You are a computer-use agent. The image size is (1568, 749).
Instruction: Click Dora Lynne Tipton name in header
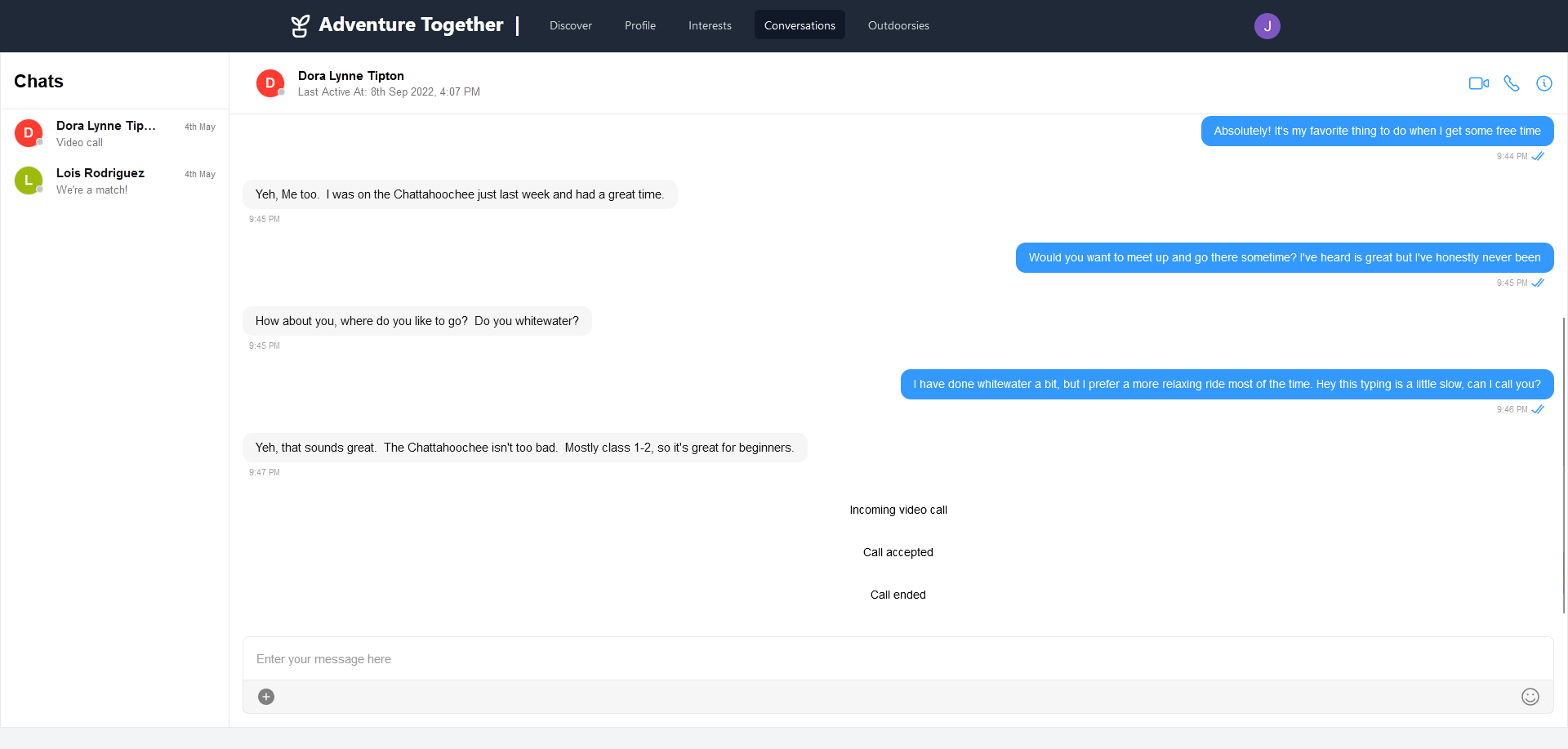click(x=351, y=76)
